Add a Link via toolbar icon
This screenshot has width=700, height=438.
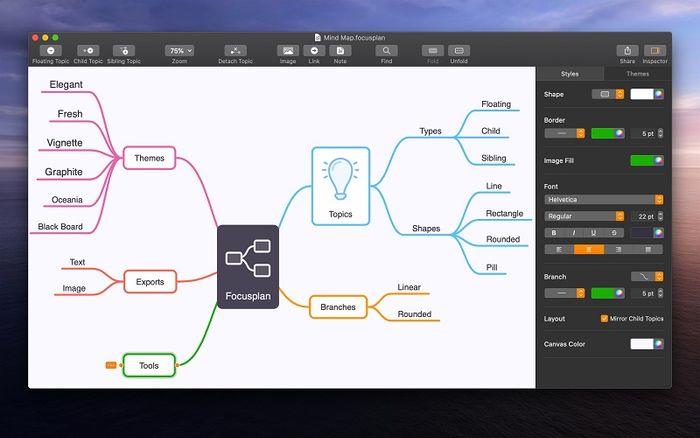coord(314,50)
